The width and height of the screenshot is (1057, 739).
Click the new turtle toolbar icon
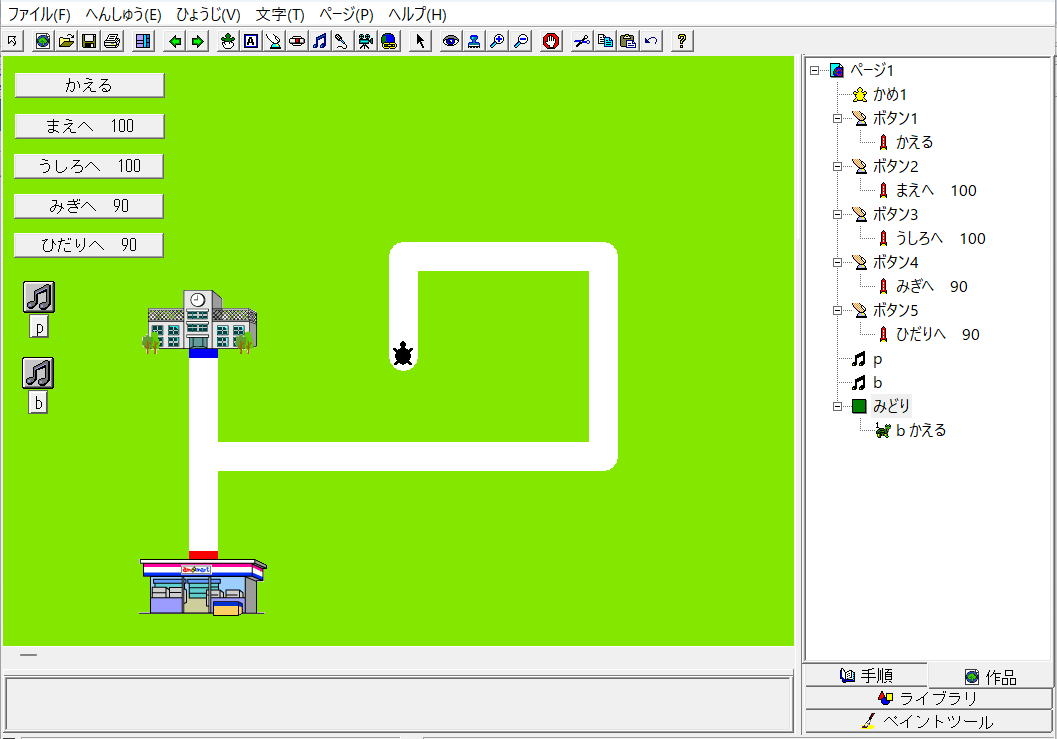[229, 41]
